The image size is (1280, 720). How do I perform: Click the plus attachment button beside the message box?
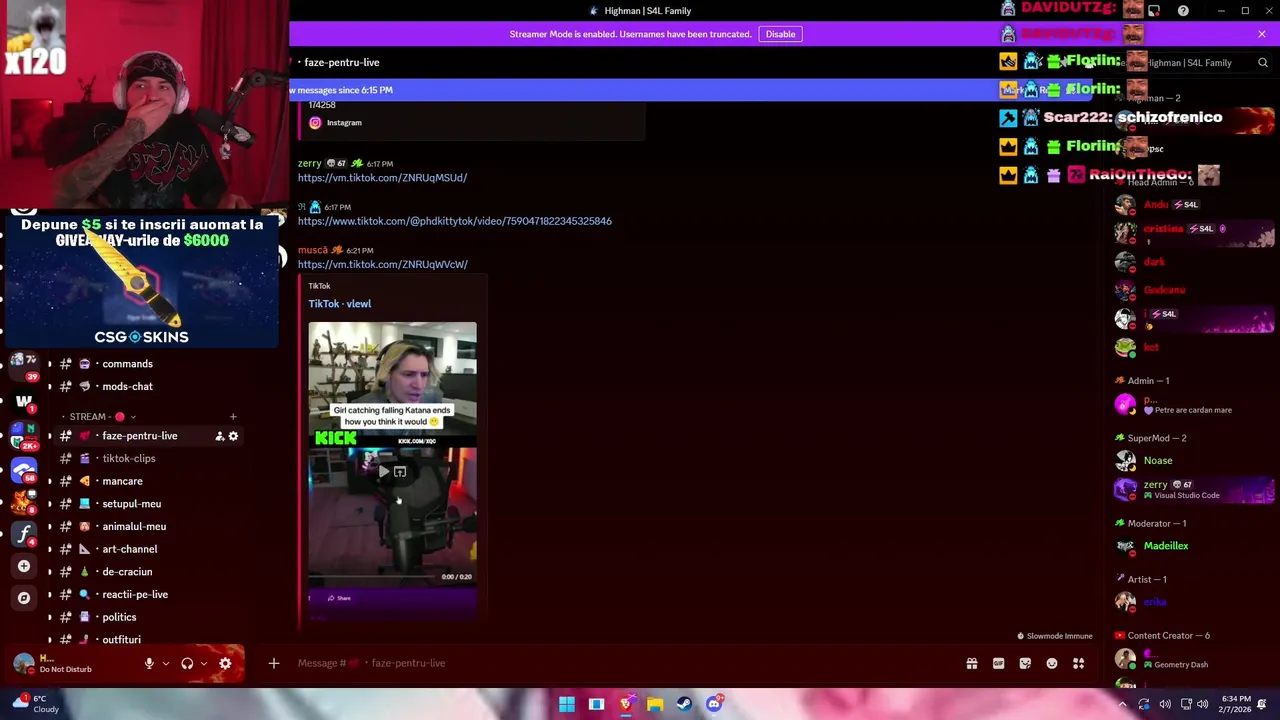(x=273, y=663)
